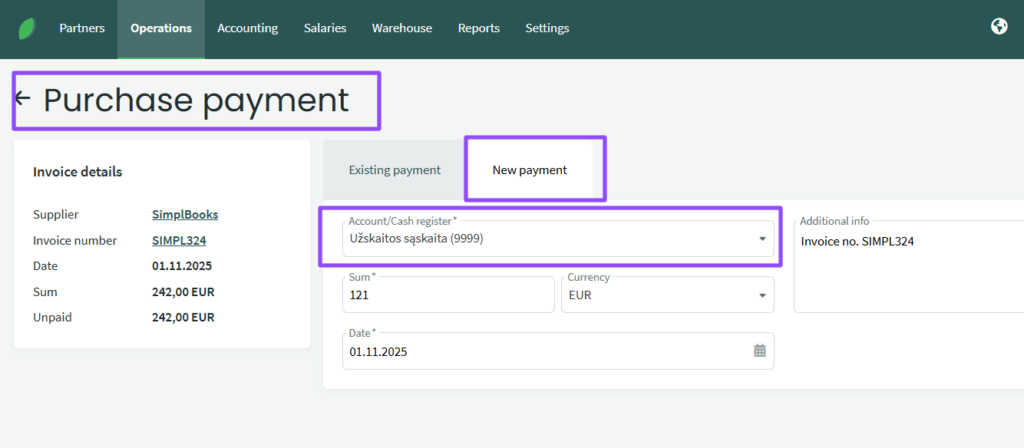Click the green leaf app logo
Screen dimensions: 1024x448
click(x=27, y=28)
